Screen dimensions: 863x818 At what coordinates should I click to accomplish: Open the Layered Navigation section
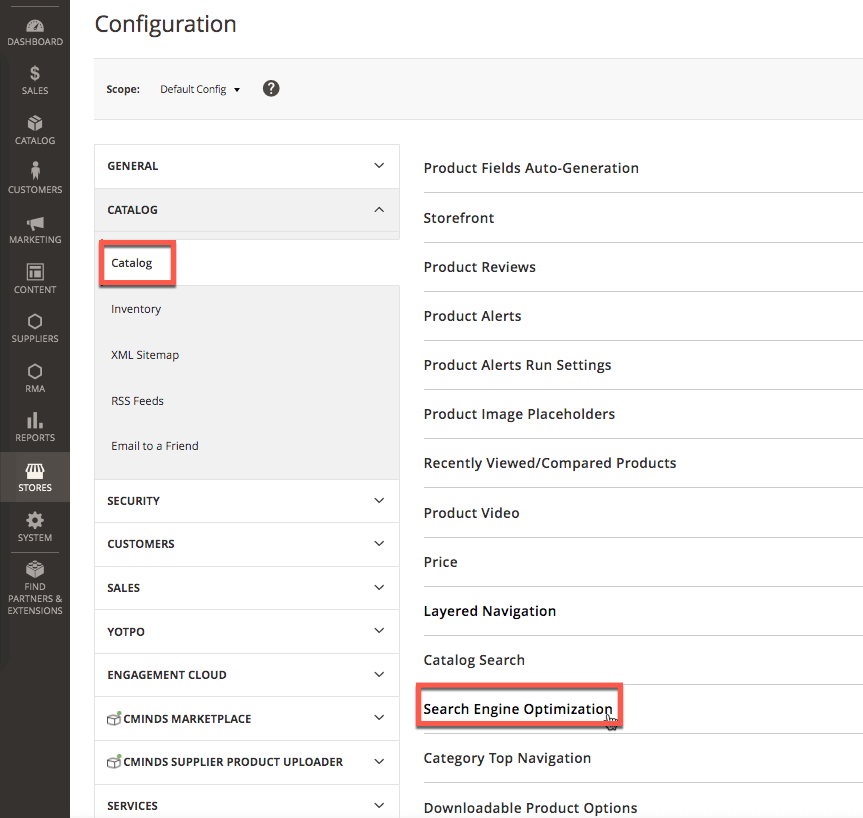click(490, 611)
